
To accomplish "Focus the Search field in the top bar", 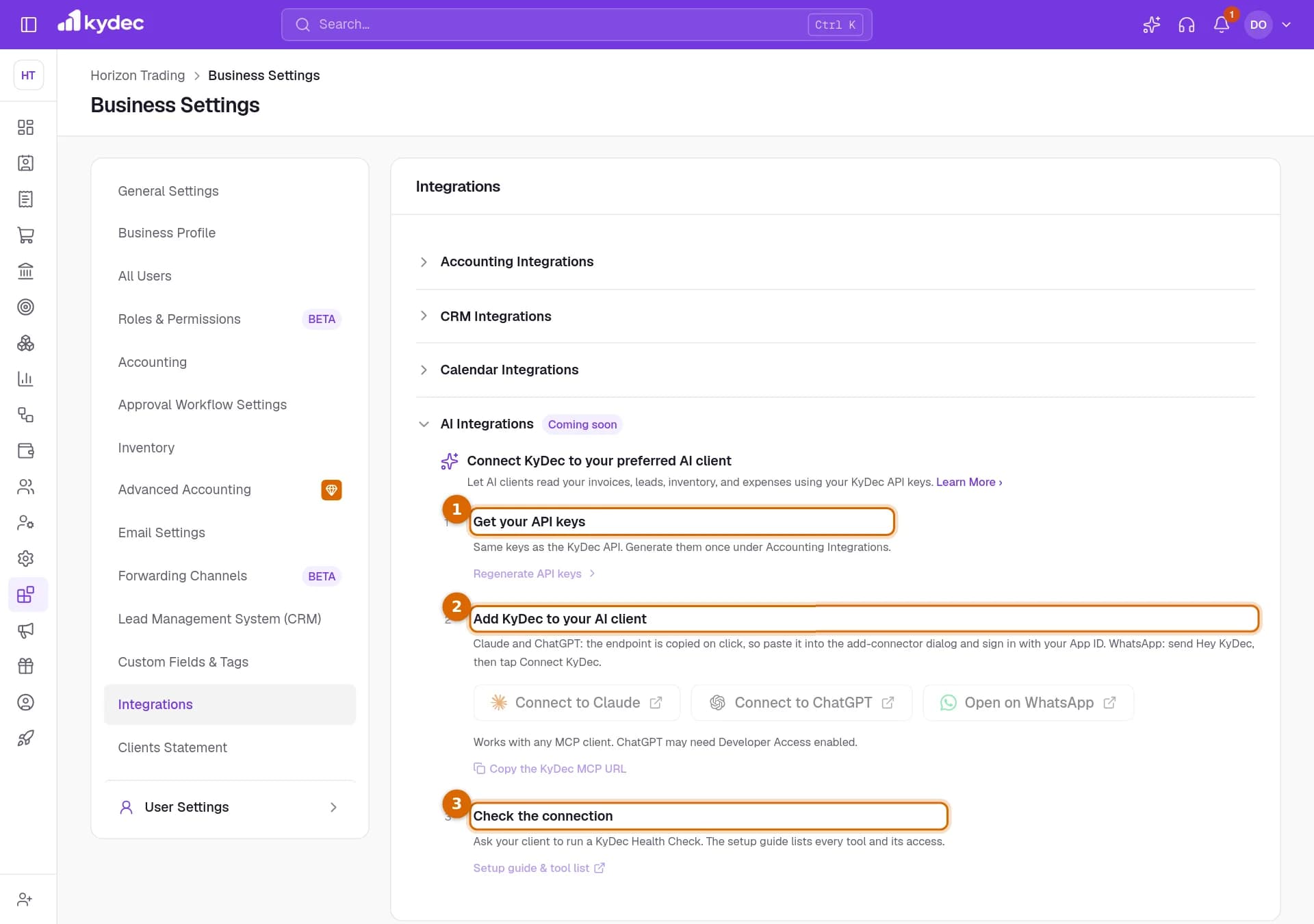I will point(576,25).
